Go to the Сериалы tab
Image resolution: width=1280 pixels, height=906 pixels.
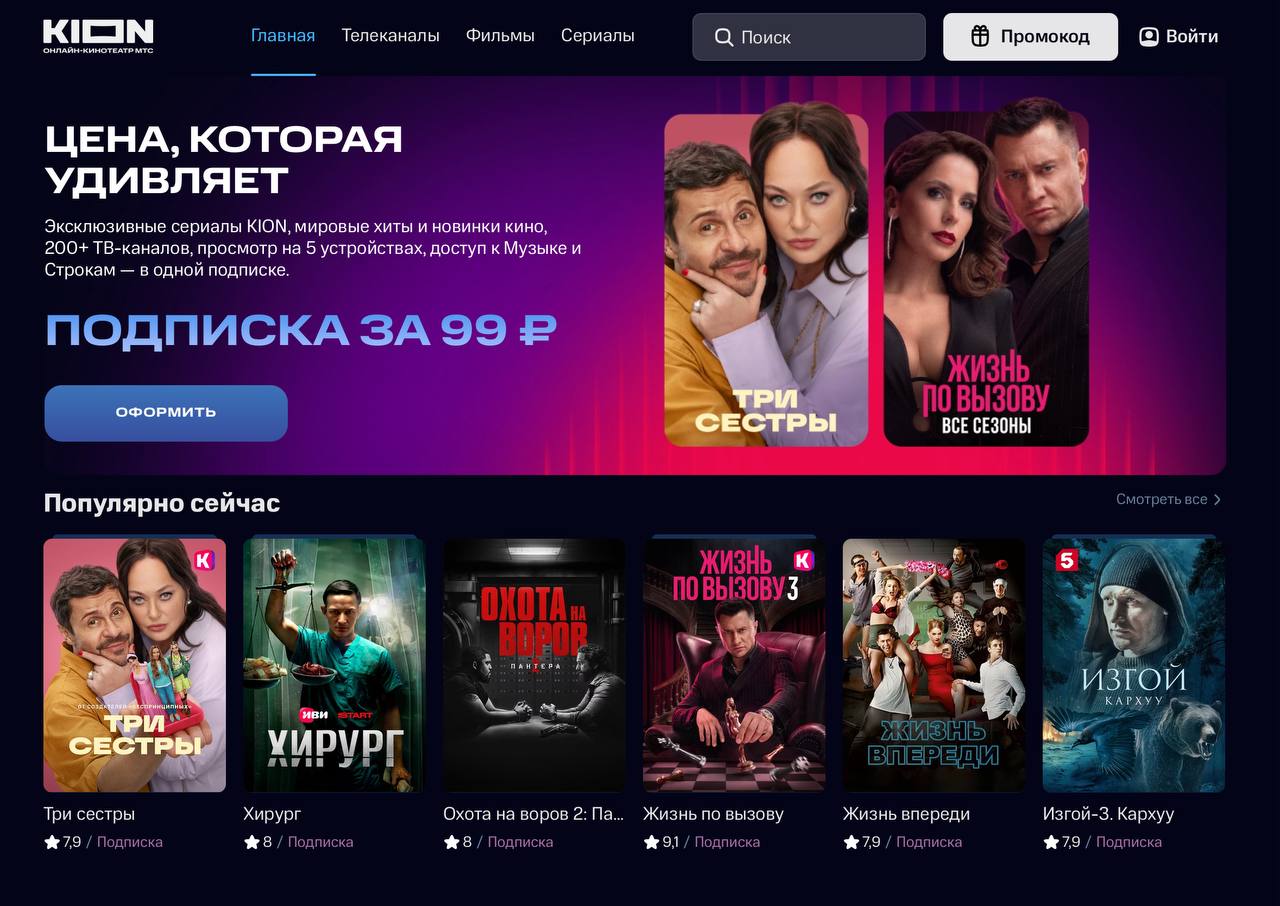597,36
